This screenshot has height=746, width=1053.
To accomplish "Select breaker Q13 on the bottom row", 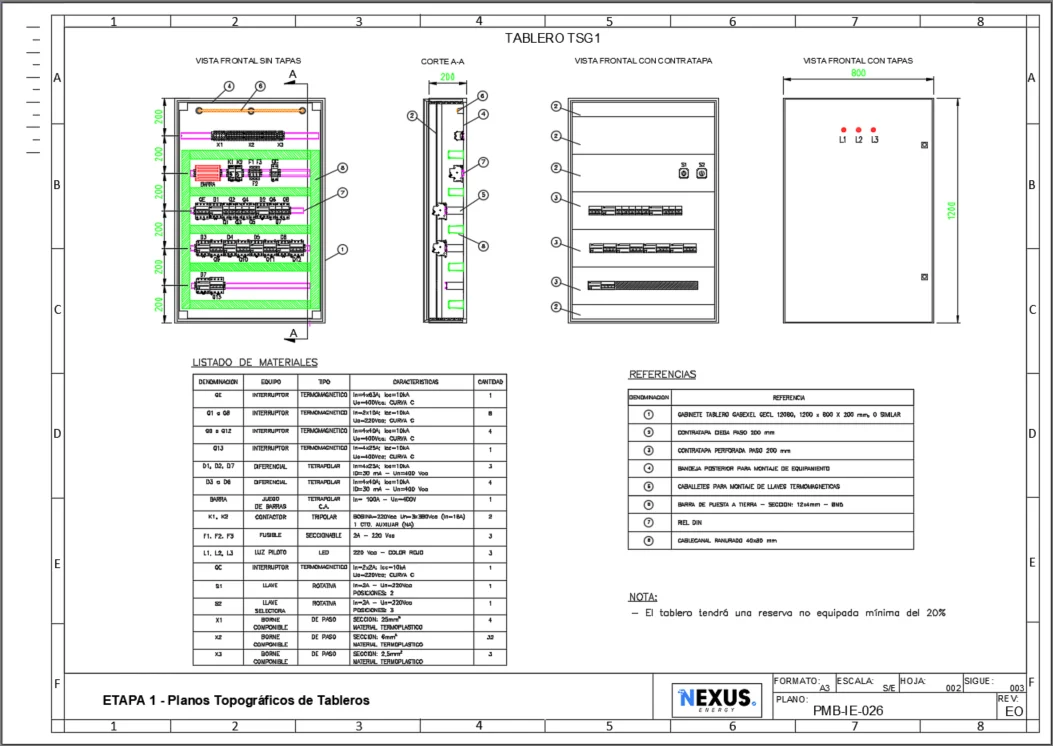I will click(x=216, y=287).
